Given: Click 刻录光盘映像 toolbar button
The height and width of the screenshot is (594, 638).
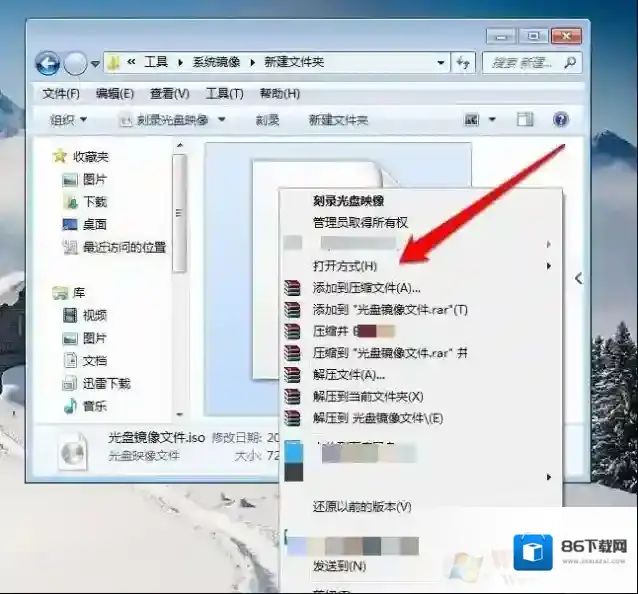Looking at the screenshot, I should pos(164,120).
